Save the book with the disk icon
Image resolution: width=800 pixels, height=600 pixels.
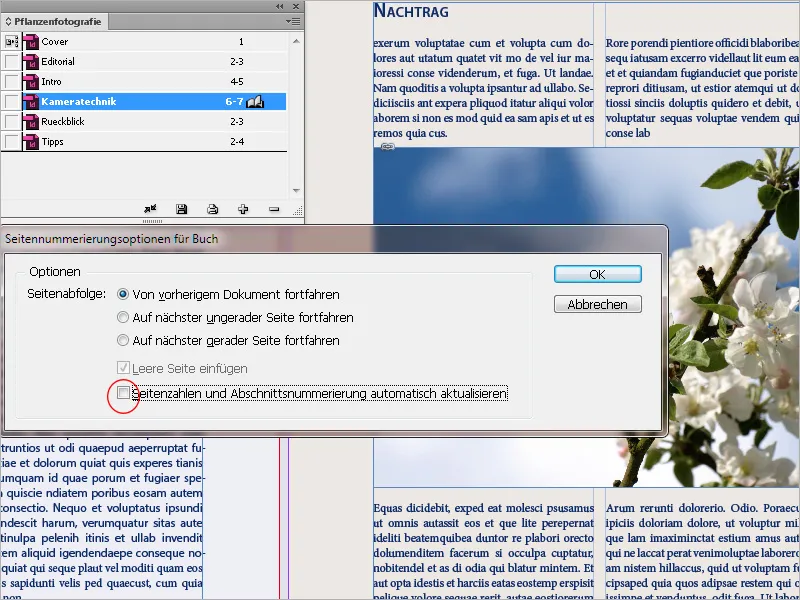pyautogui.click(x=182, y=209)
